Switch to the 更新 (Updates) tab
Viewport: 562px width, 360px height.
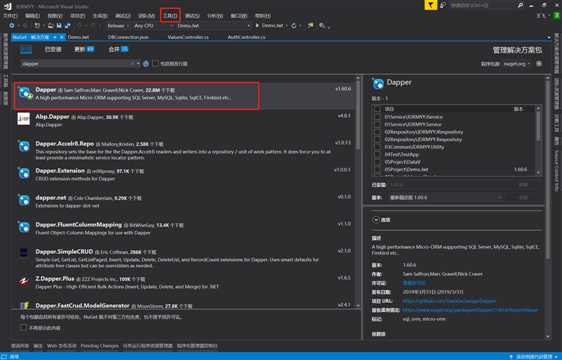click(84, 49)
